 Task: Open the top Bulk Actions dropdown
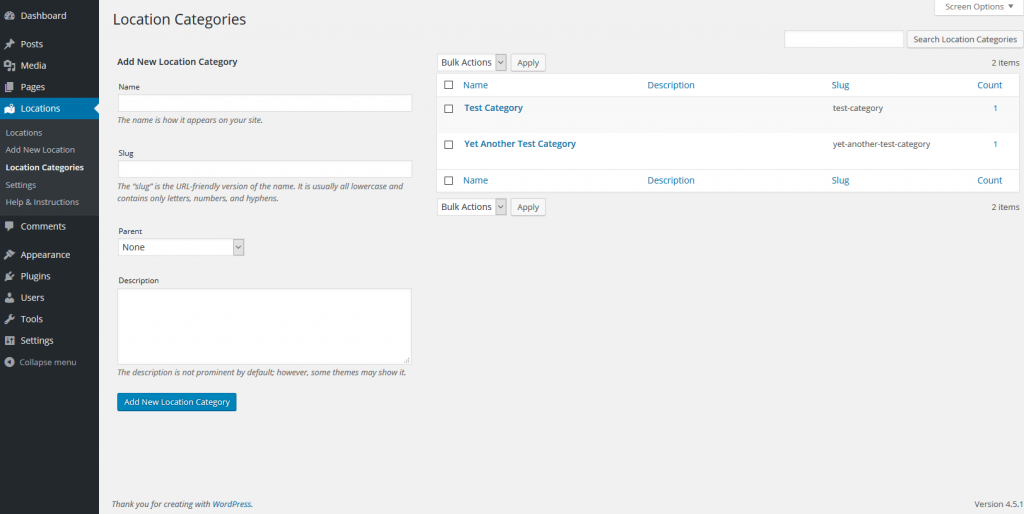472,63
